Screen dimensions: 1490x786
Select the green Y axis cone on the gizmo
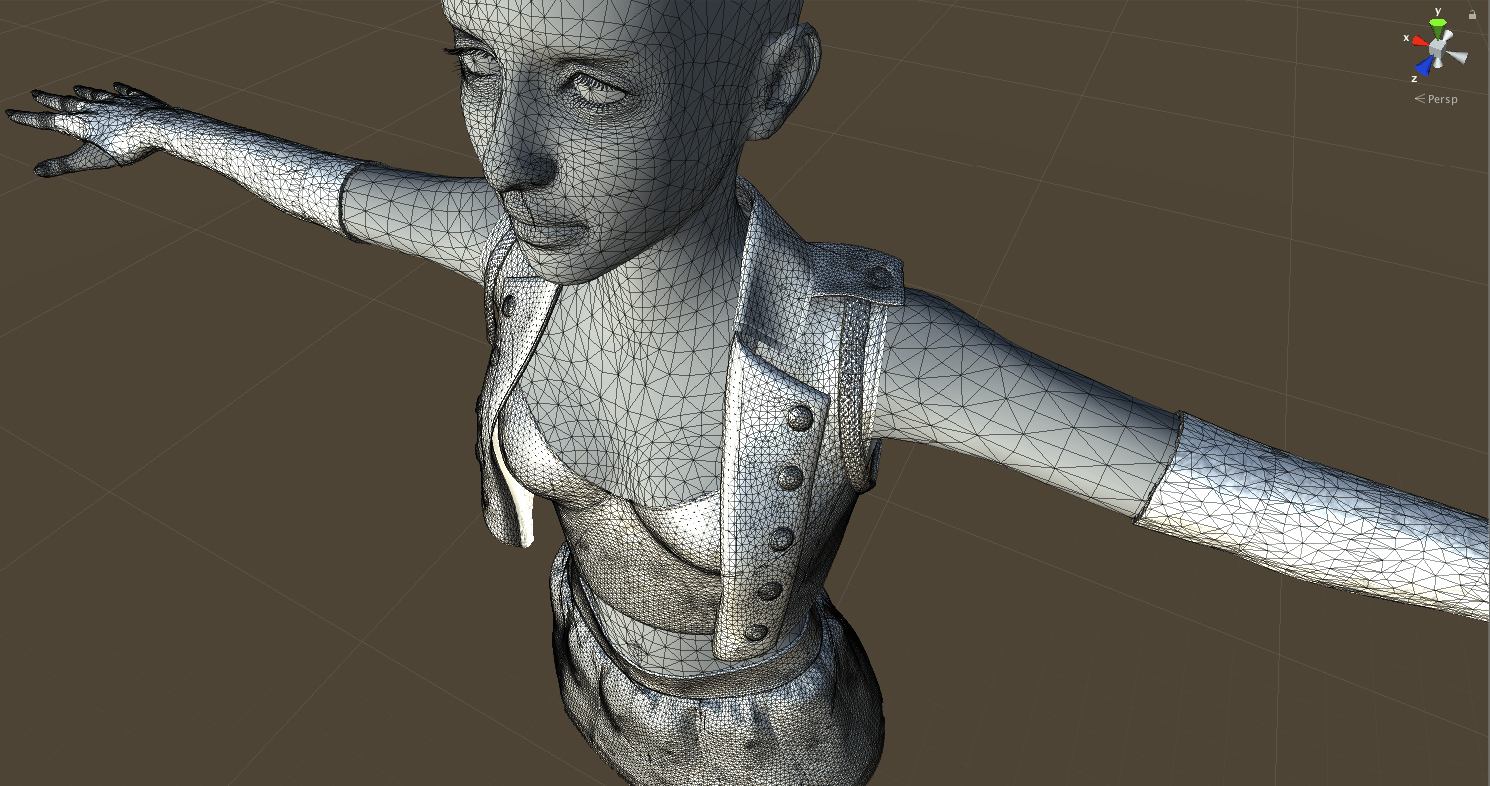click(x=1437, y=26)
